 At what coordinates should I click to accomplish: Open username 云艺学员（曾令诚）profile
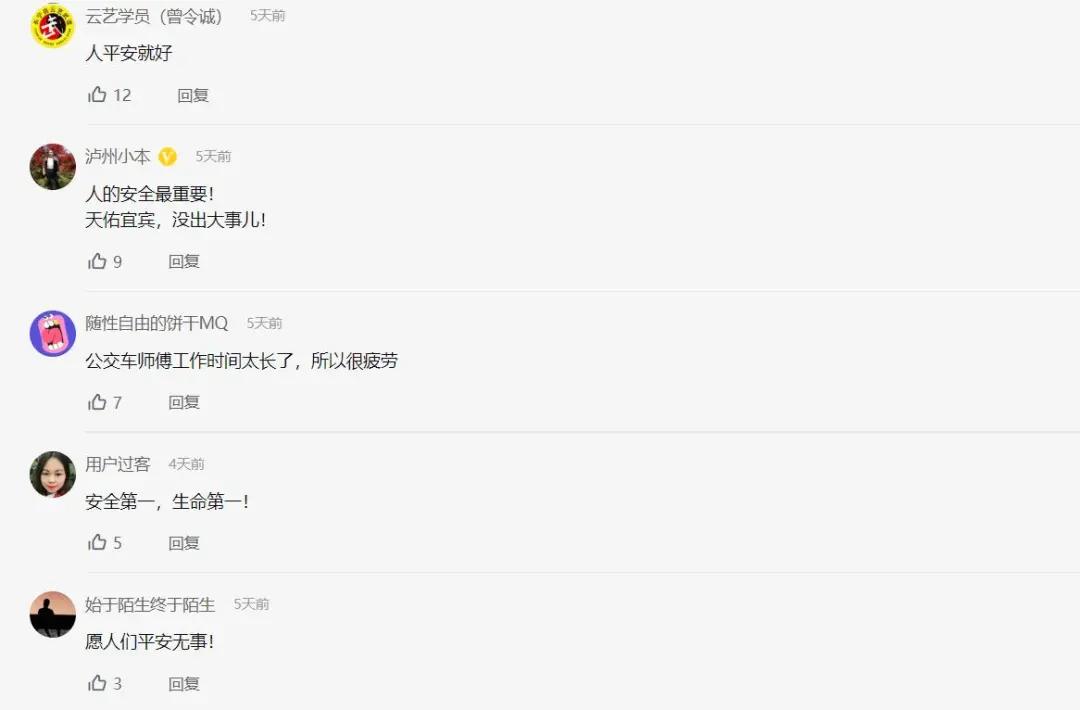point(154,16)
